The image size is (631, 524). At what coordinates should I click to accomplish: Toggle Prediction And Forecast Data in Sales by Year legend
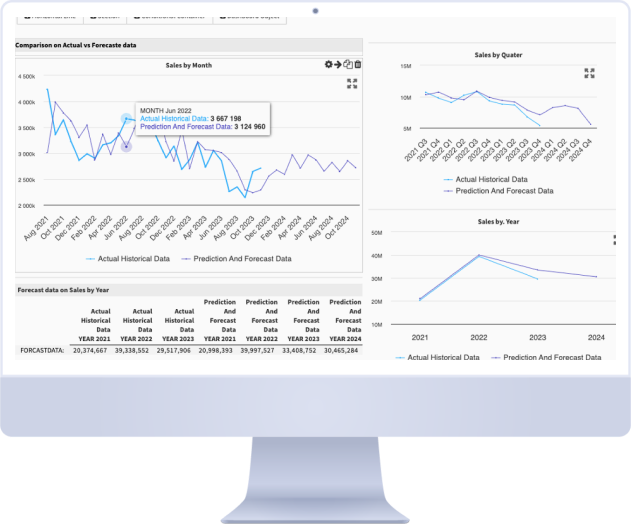coord(551,357)
